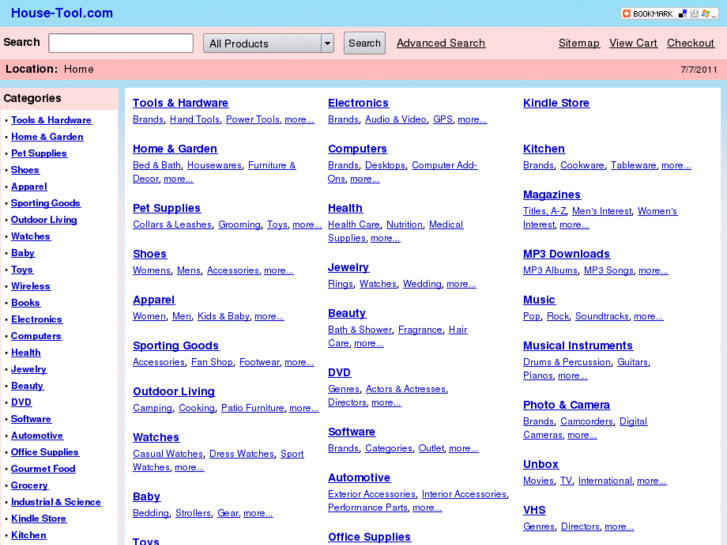Open Kids & Baby under Apparel
Image resolution: width=727 pixels, height=545 pixels.
(x=223, y=316)
